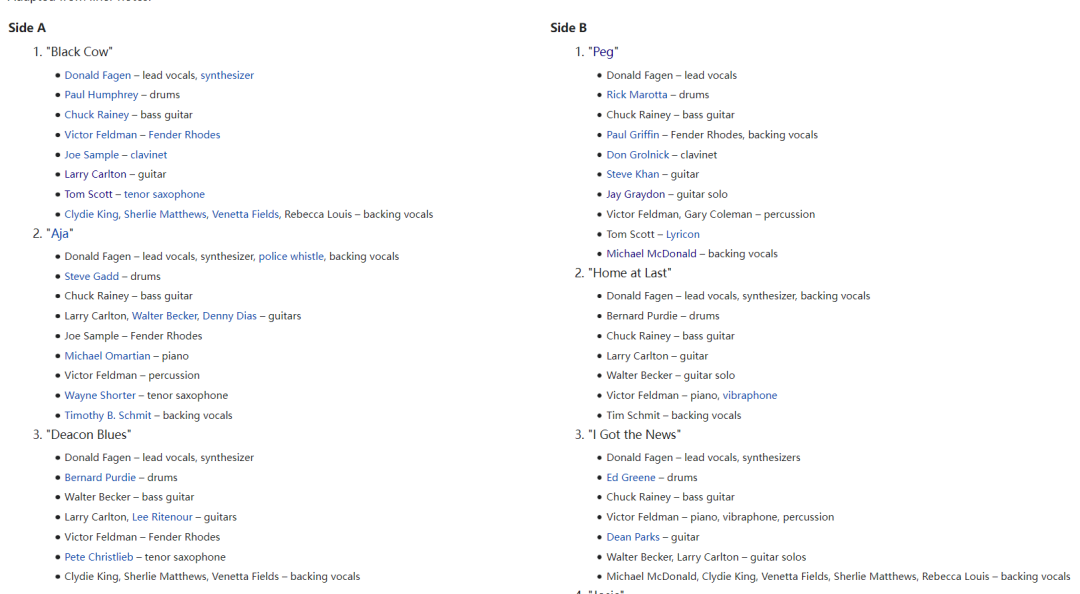Open the Joe Sample link under Black Cow
Screen dimensions: 1080x594
coord(92,154)
